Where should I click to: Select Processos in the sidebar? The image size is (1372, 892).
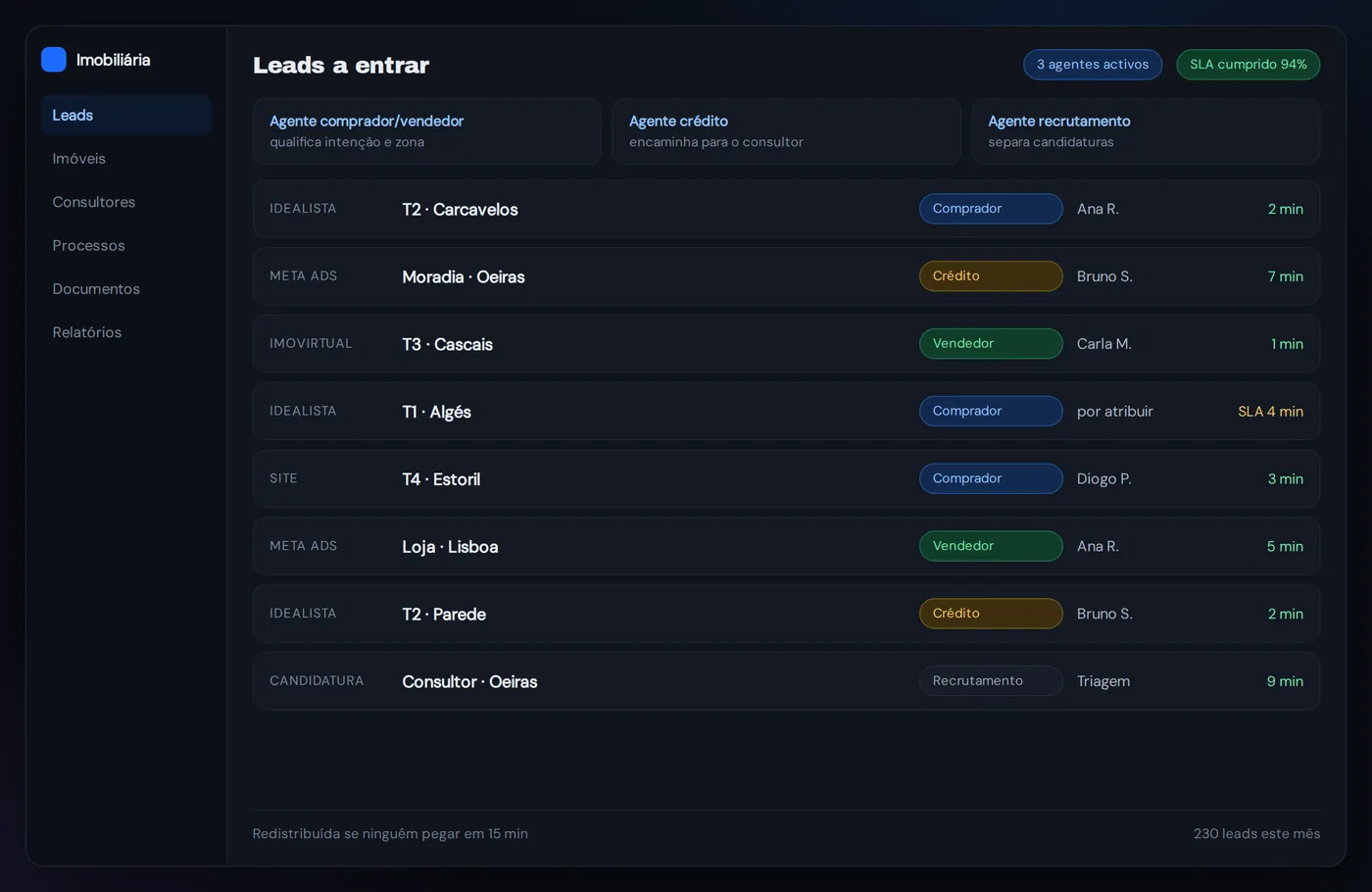coord(126,245)
